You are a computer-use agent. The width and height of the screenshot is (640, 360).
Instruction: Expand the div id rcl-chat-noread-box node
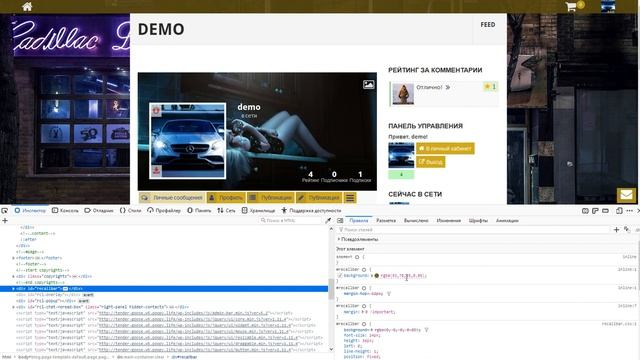(x=13, y=307)
